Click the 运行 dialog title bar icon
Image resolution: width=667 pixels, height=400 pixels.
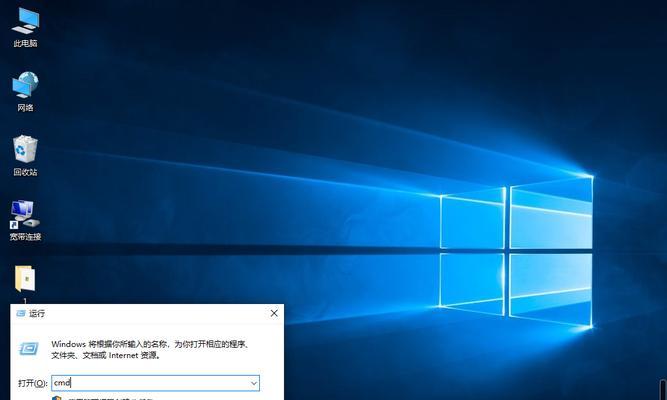[20, 314]
